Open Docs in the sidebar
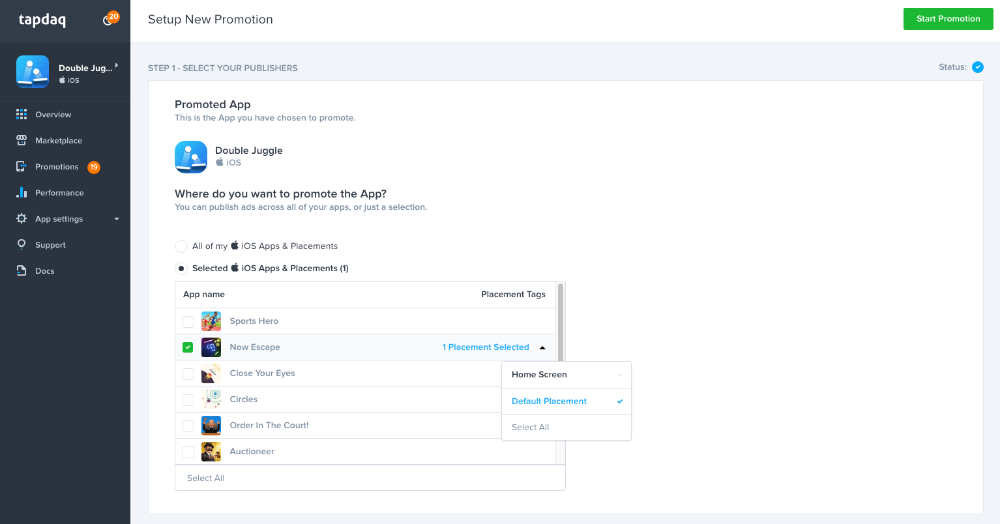The image size is (1000, 524). (45, 272)
